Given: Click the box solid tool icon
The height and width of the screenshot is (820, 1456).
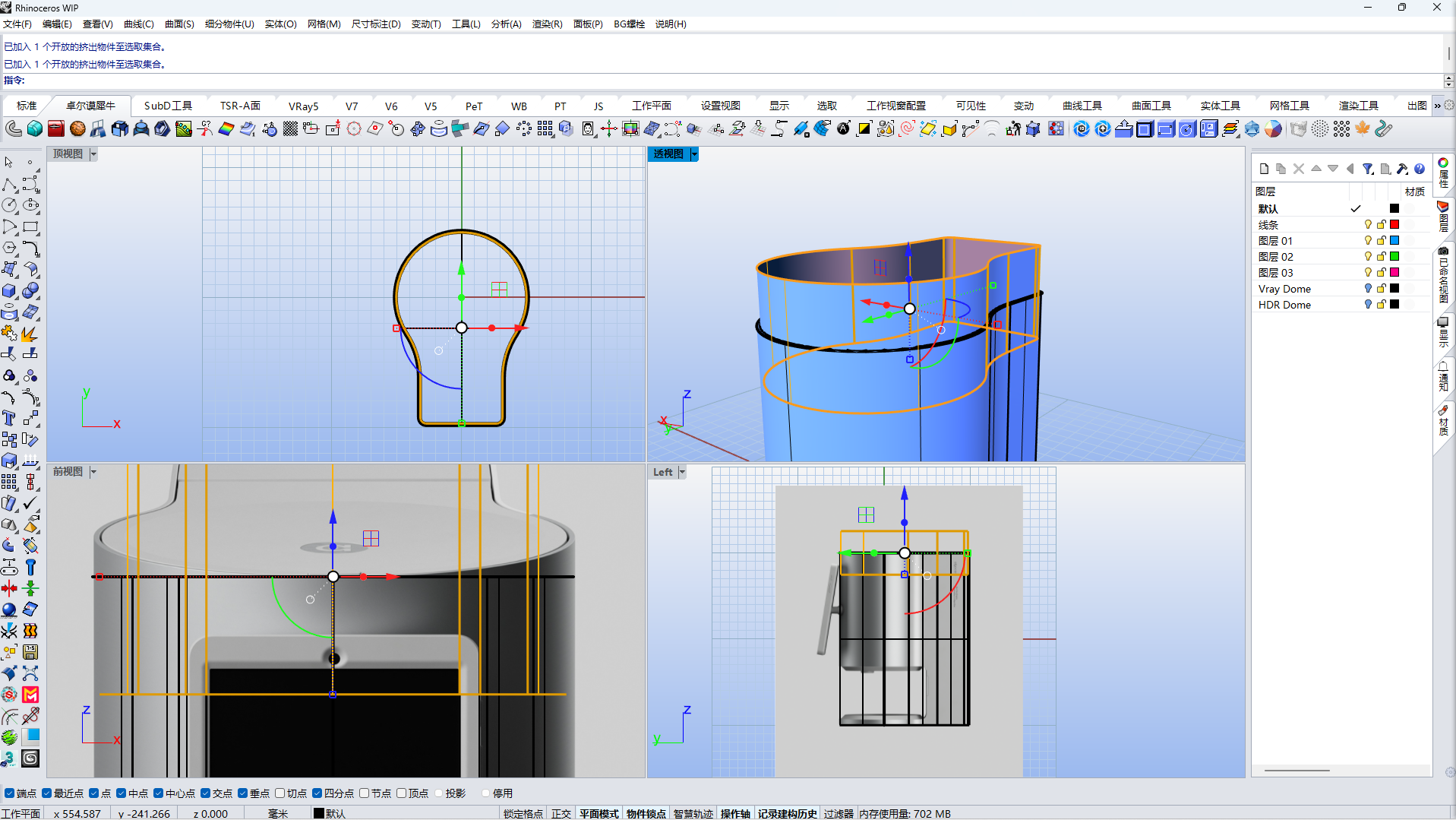Looking at the screenshot, I should 9,291.
